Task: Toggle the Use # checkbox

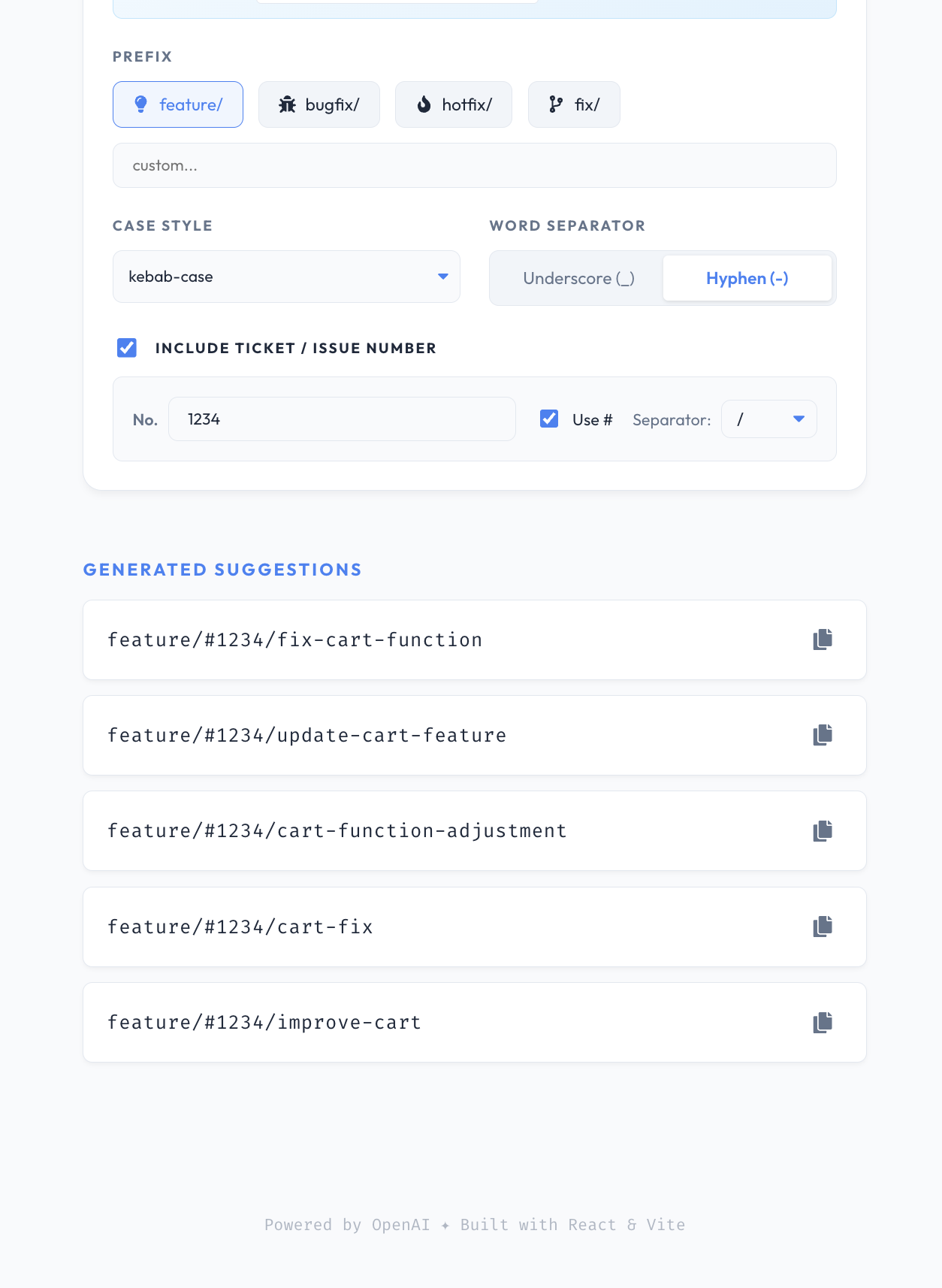Action: click(x=549, y=419)
